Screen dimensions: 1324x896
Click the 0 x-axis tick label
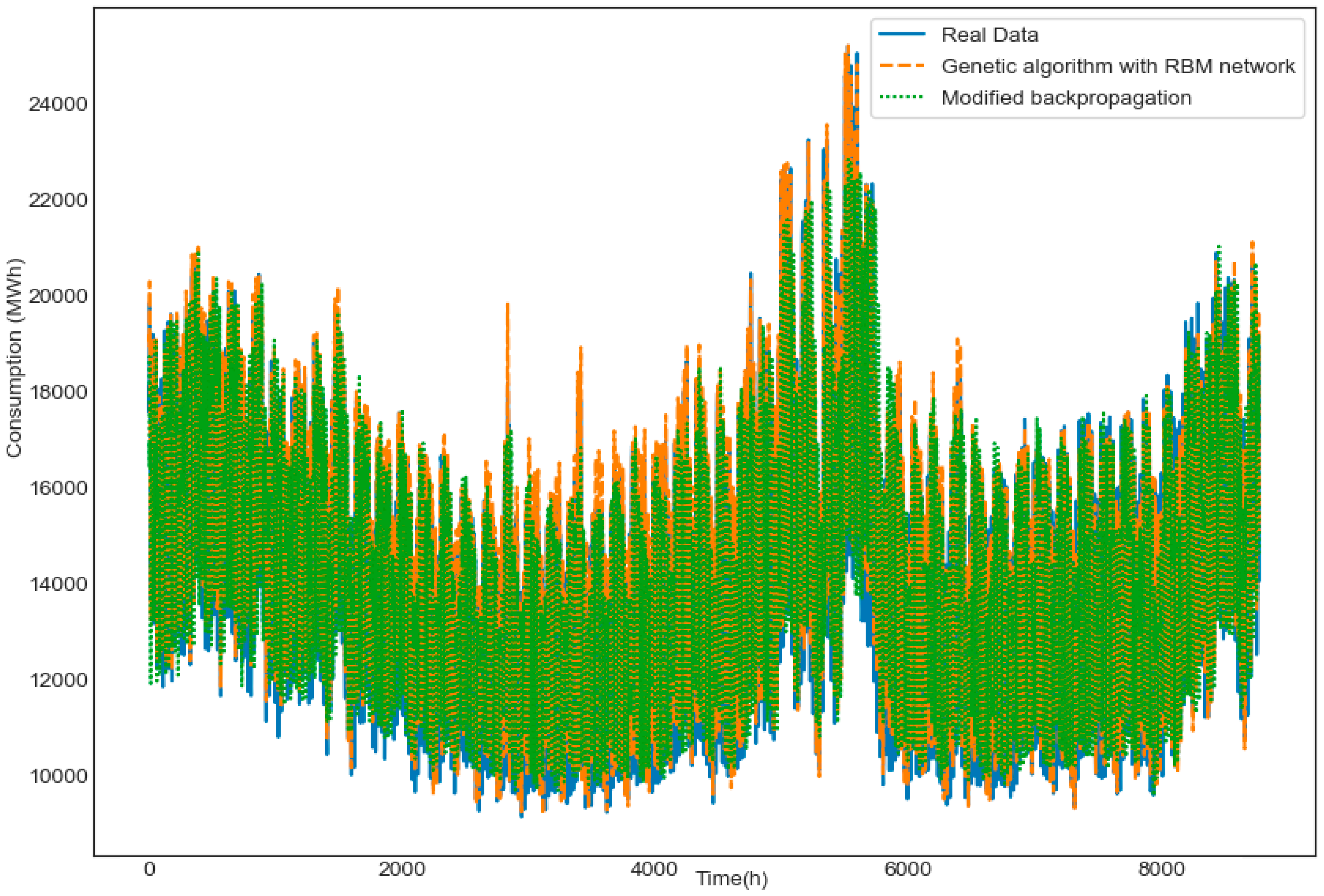[x=149, y=869]
